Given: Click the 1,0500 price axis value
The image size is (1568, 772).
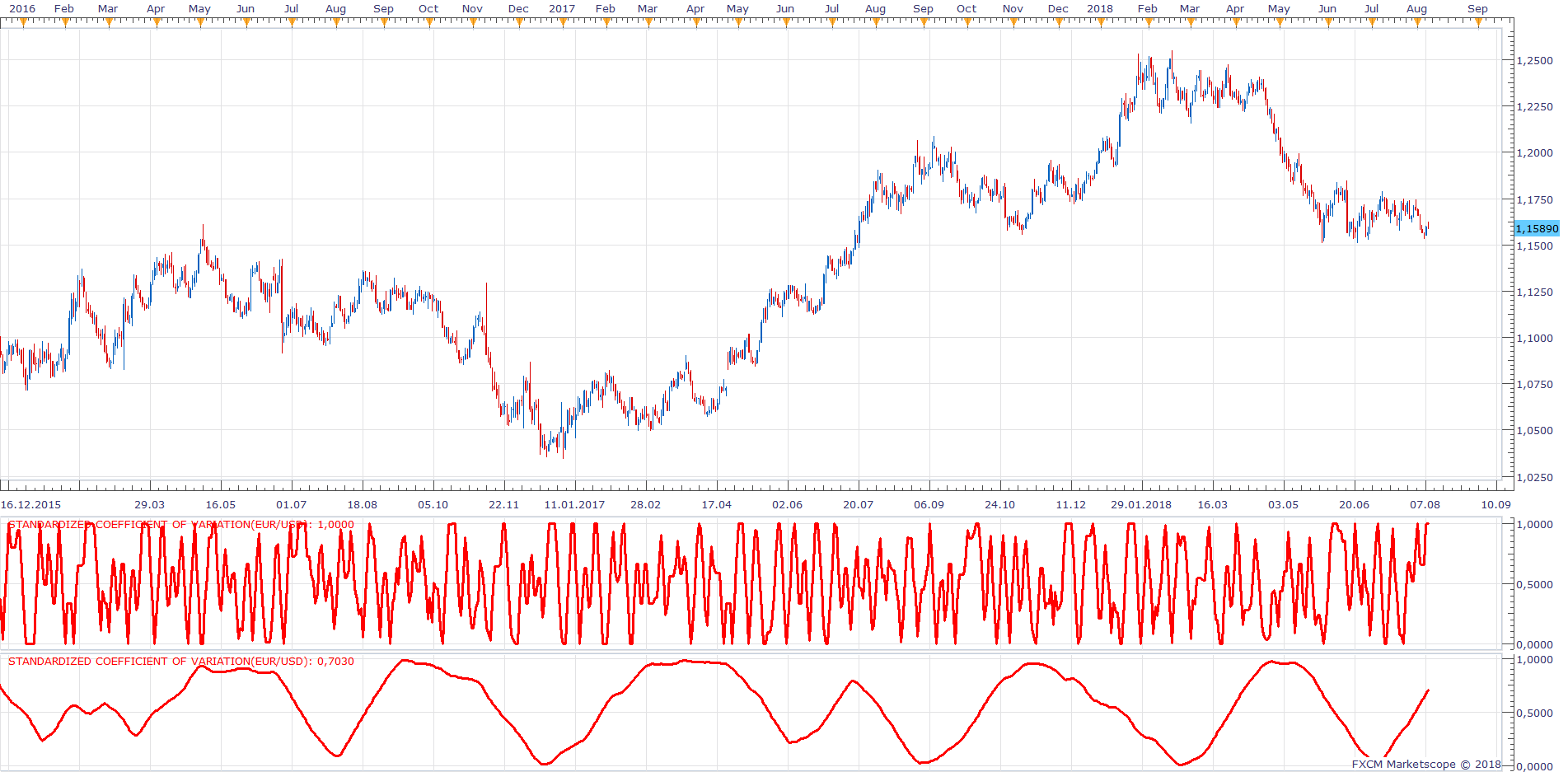Looking at the screenshot, I should 1535,430.
